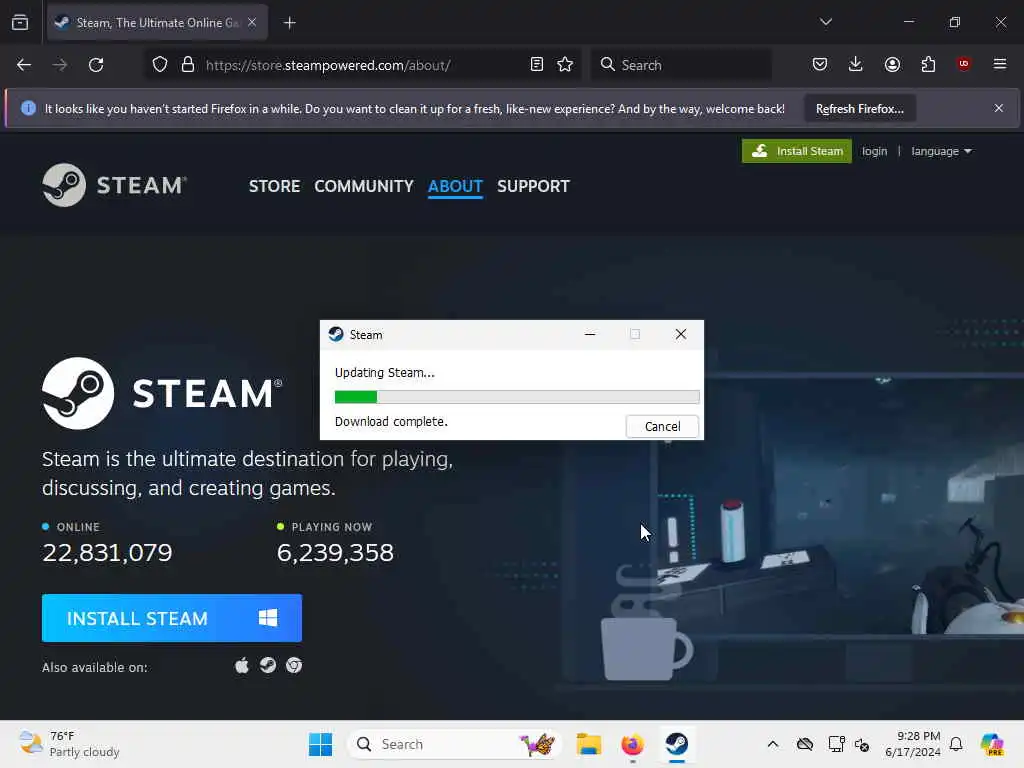Click the Steam logo in page header
This screenshot has height=768, width=1024.
pyautogui.click(x=114, y=185)
